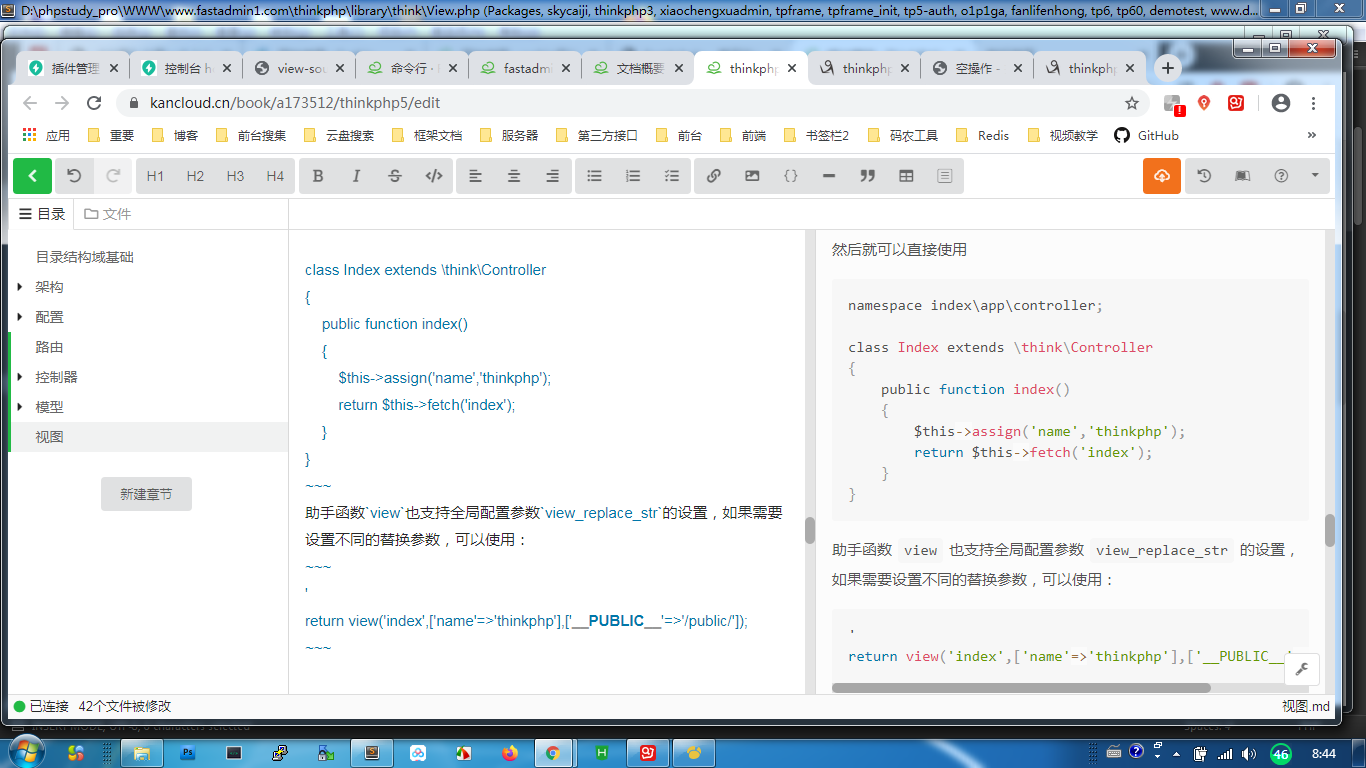1366x768 pixels.
Task: Select the 视图 chapter
Action: [x=148, y=437]
